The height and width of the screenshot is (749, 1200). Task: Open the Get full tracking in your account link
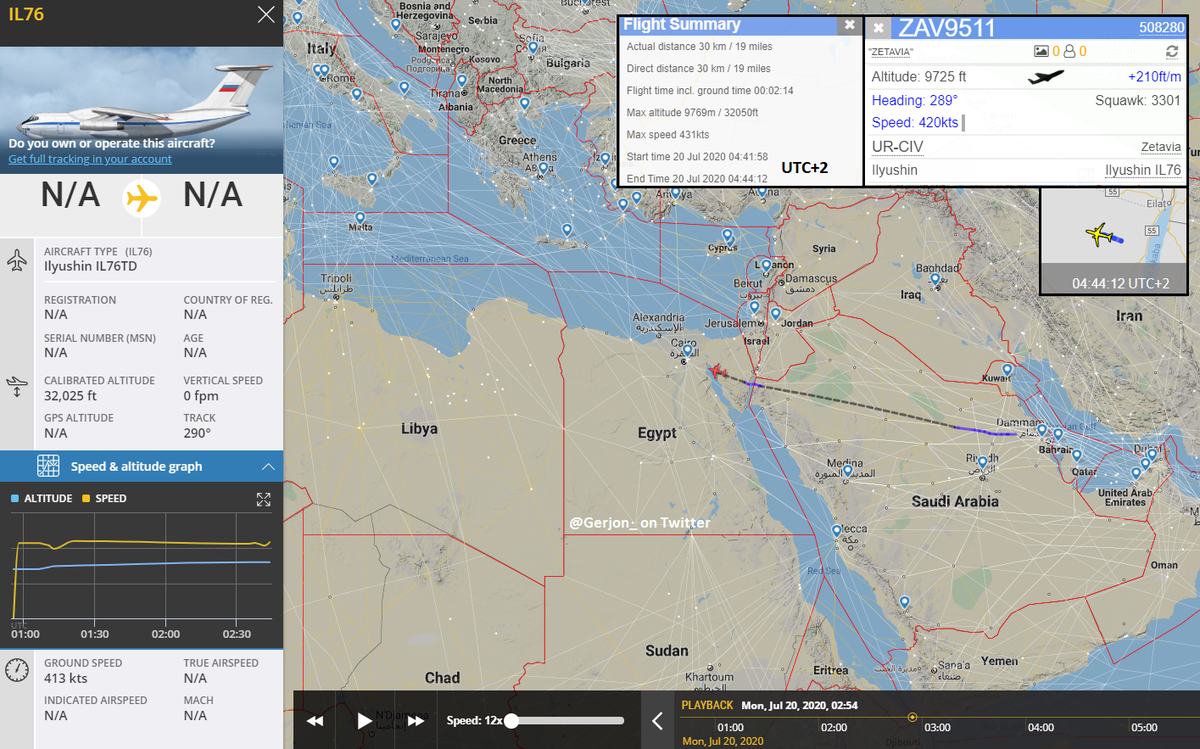tap(90, 159)
